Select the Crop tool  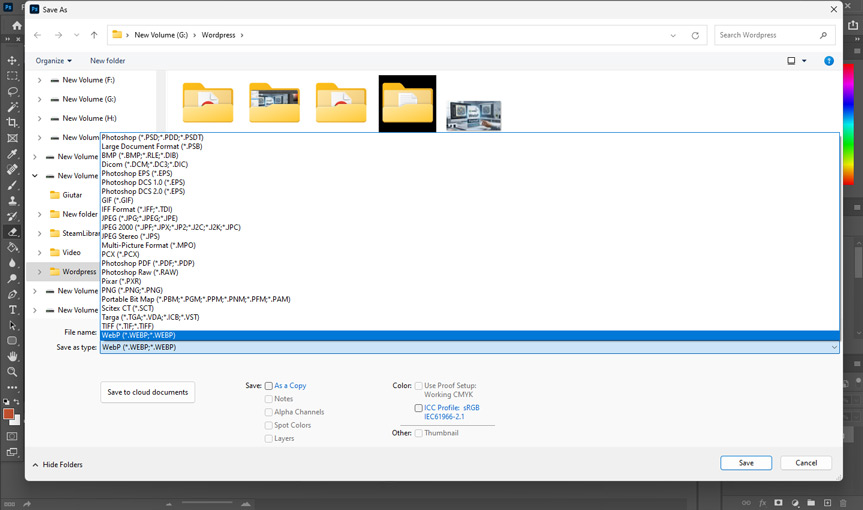click(x=12, y=122)
